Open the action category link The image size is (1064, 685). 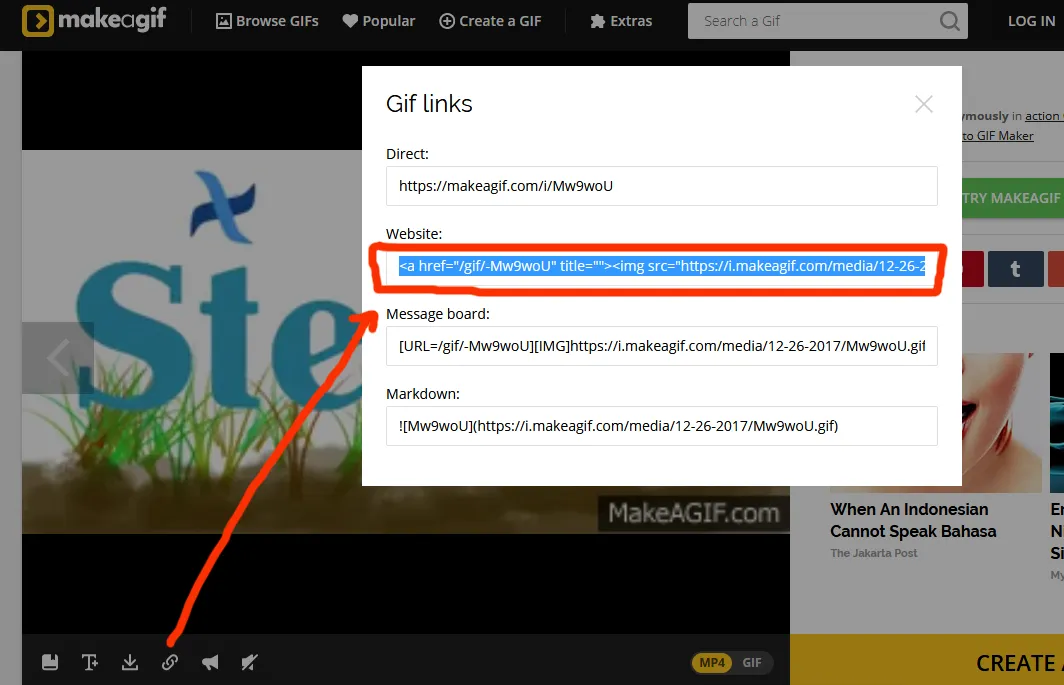pyautogui.click(x=1044, y=116)
